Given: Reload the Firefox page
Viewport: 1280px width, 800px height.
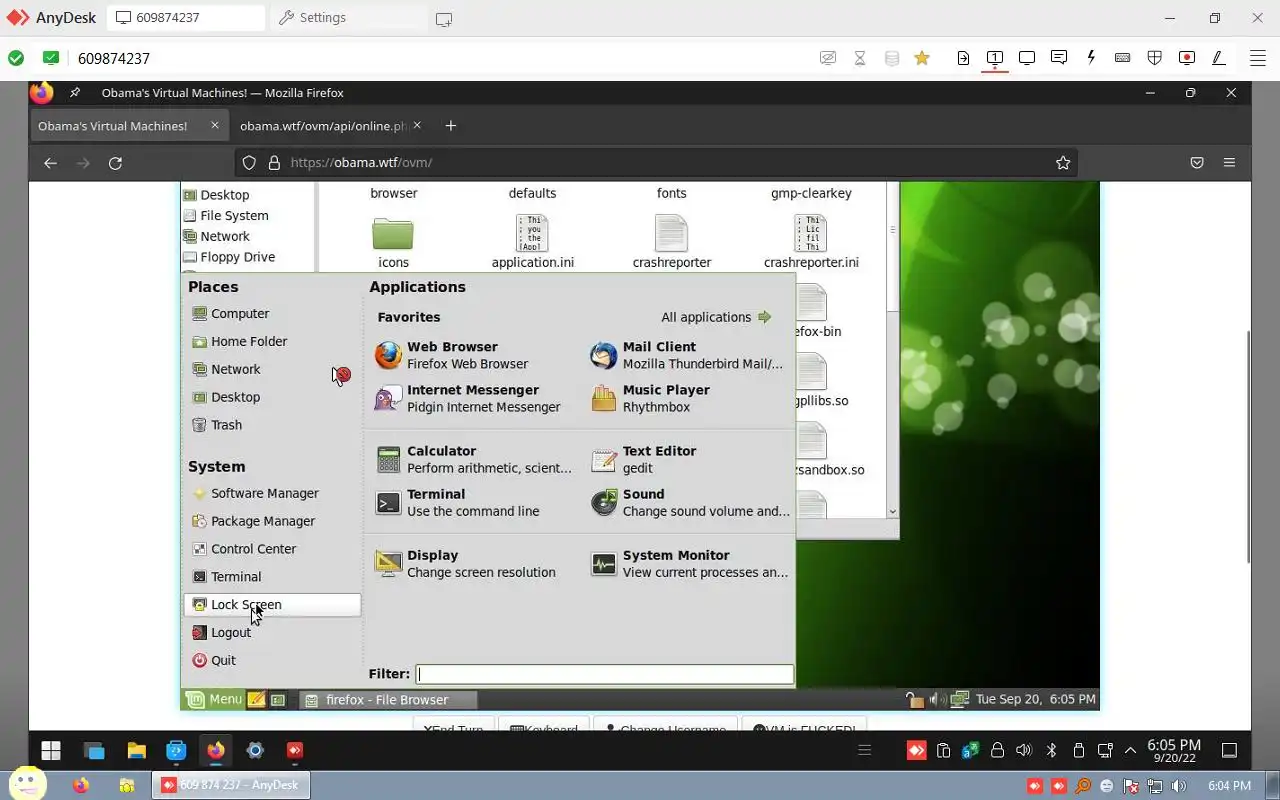Looking at the screenshot, I should (x=115, y=163).
